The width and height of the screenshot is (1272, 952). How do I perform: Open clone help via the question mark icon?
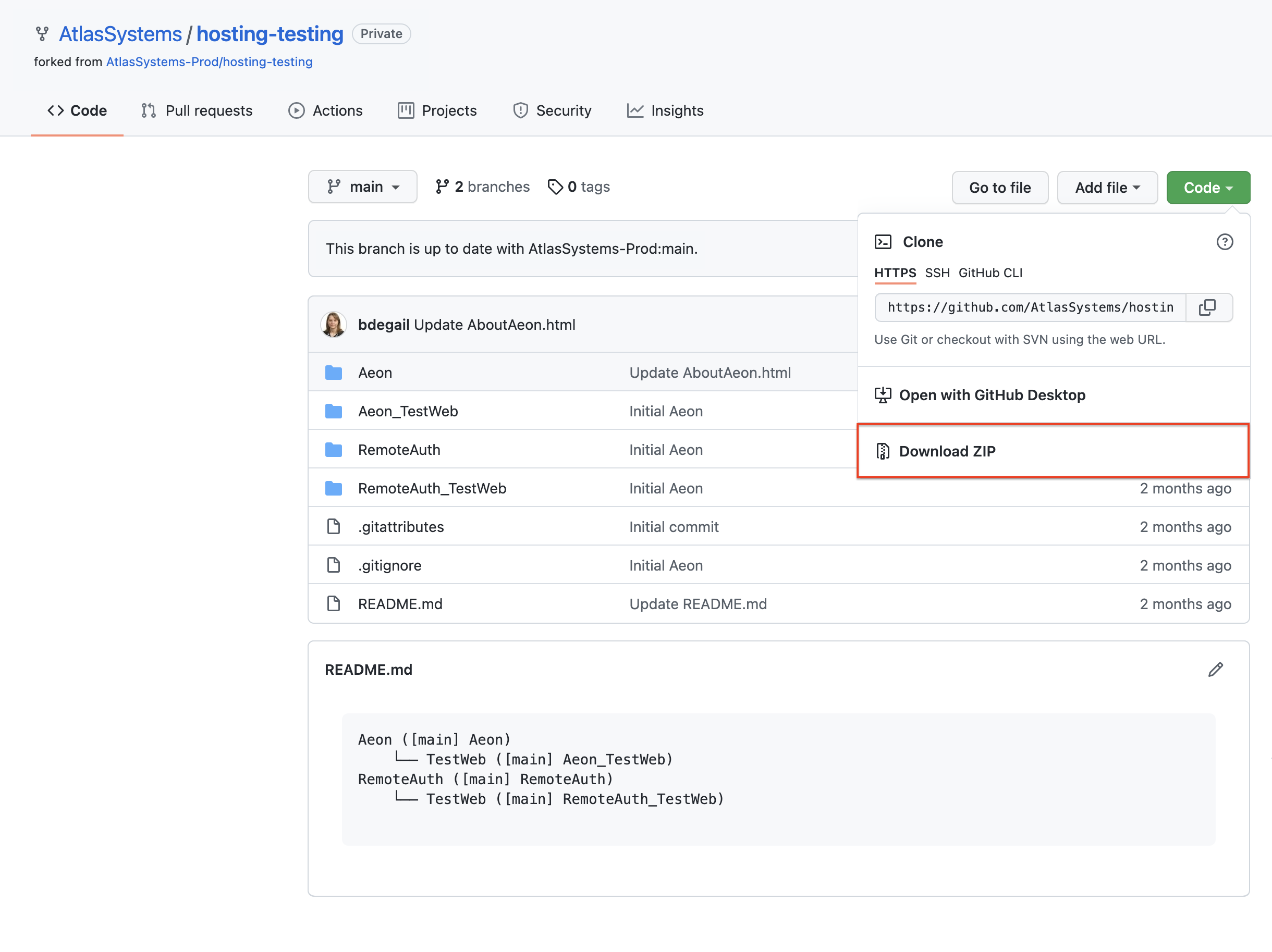pos(1224,242)
